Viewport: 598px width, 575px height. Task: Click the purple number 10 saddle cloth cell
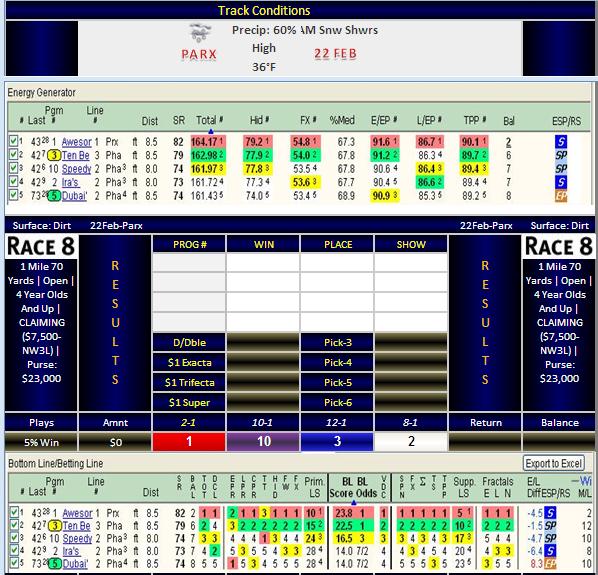(264, 442)
